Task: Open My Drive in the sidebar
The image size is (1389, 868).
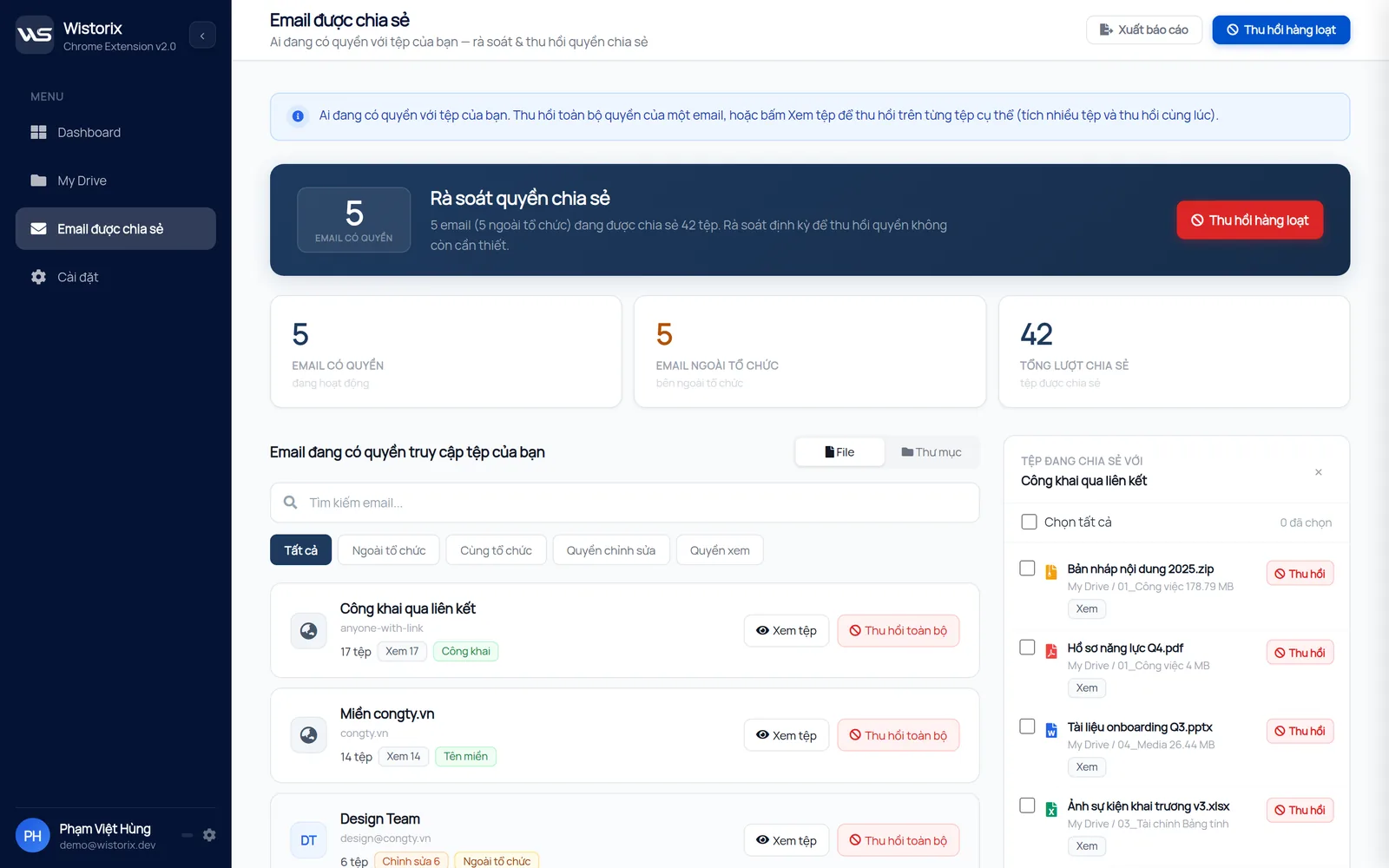Action: click(x=115, y=181)
